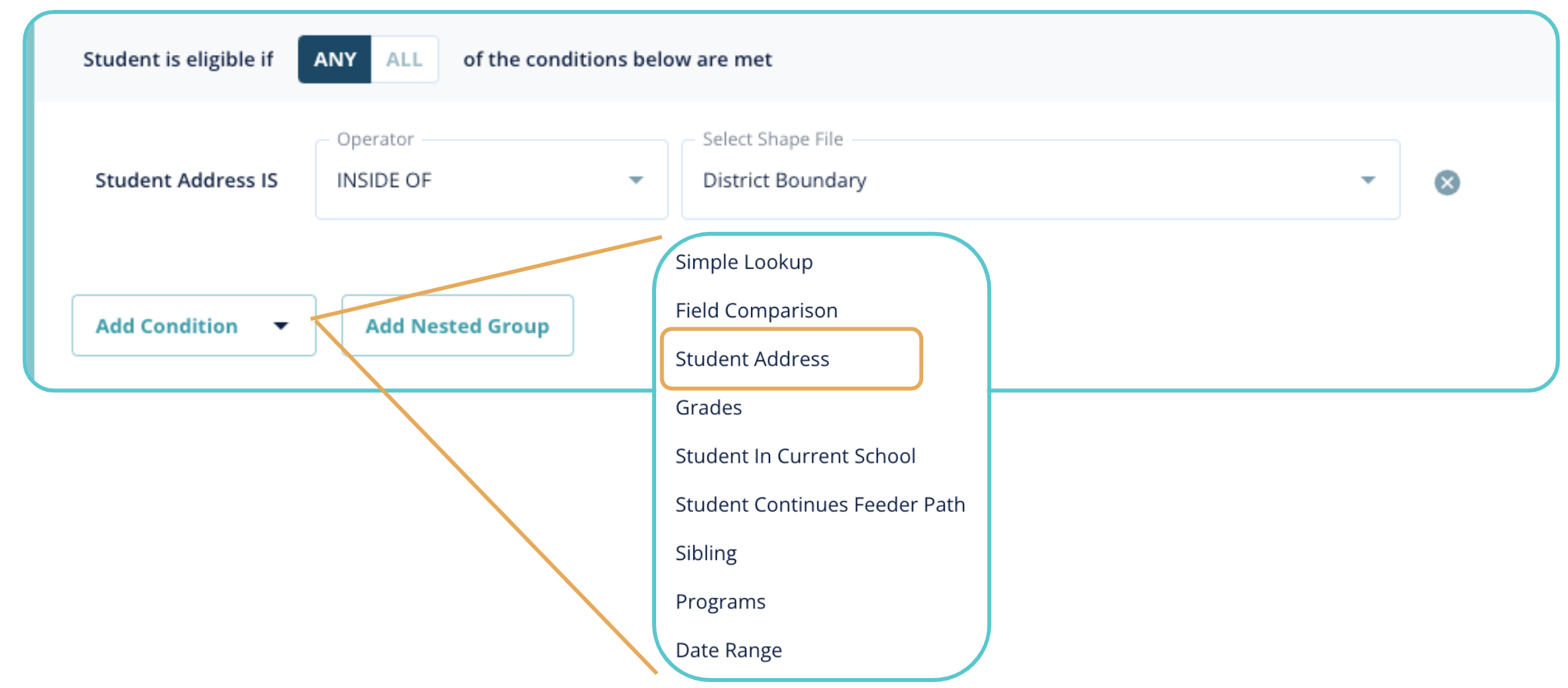Add a Sibling condition
The width and height of the screenshot is (1568, 688).
tap(706, 553)
